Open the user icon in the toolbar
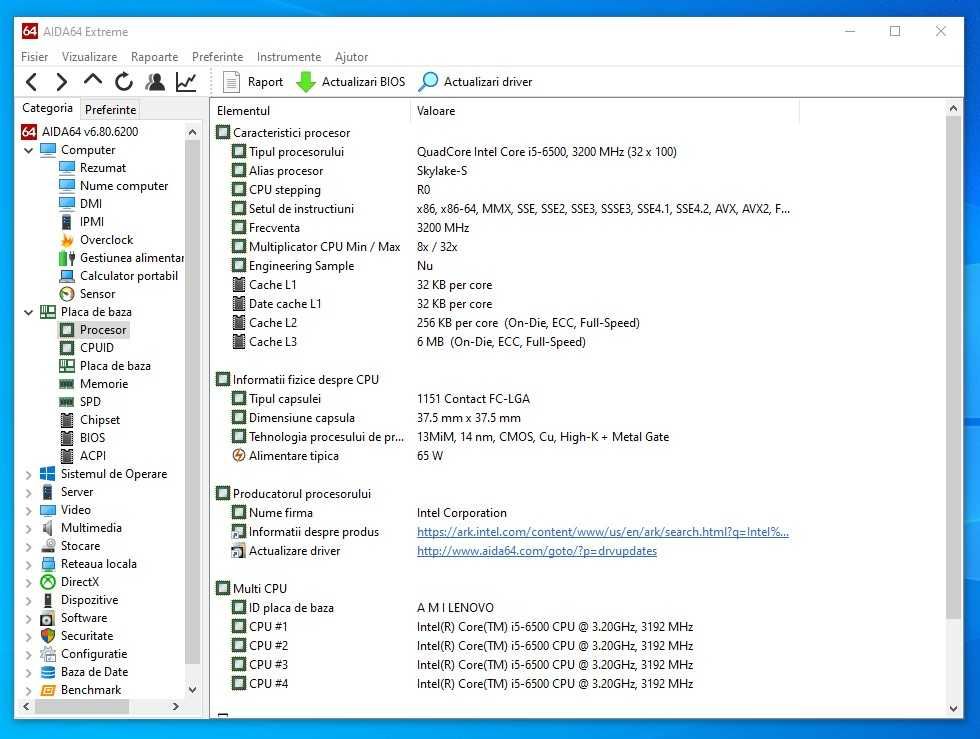980x739 pixels. (x=155, y=82)
